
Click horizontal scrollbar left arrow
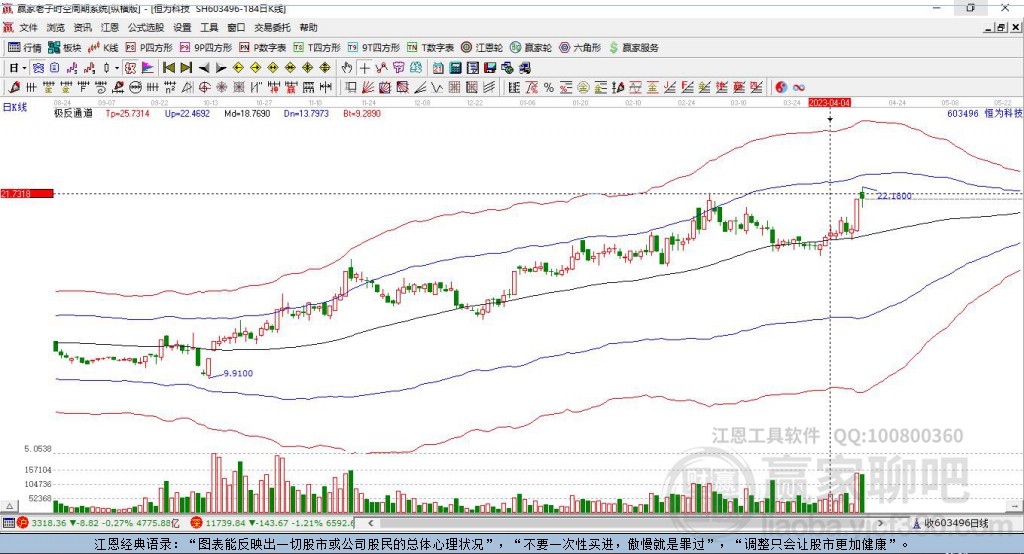pos(371,523)
